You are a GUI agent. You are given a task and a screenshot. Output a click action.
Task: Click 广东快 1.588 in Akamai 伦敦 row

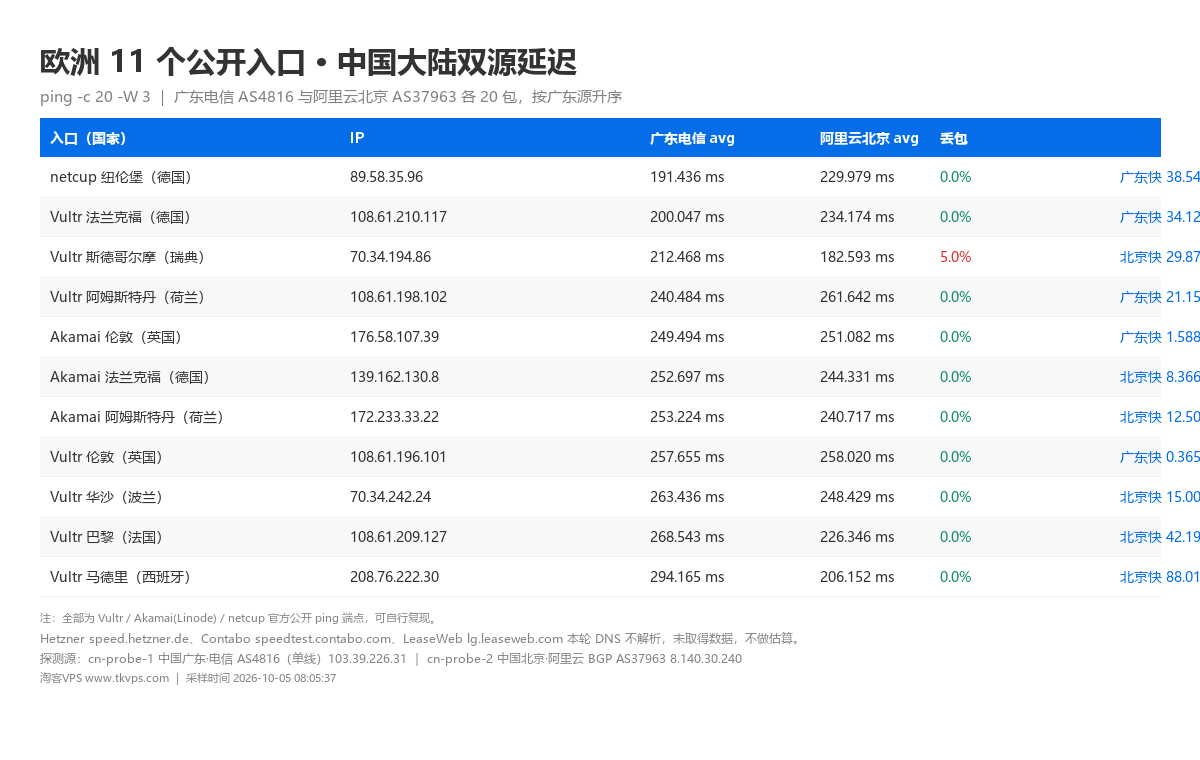(1160, 337)
